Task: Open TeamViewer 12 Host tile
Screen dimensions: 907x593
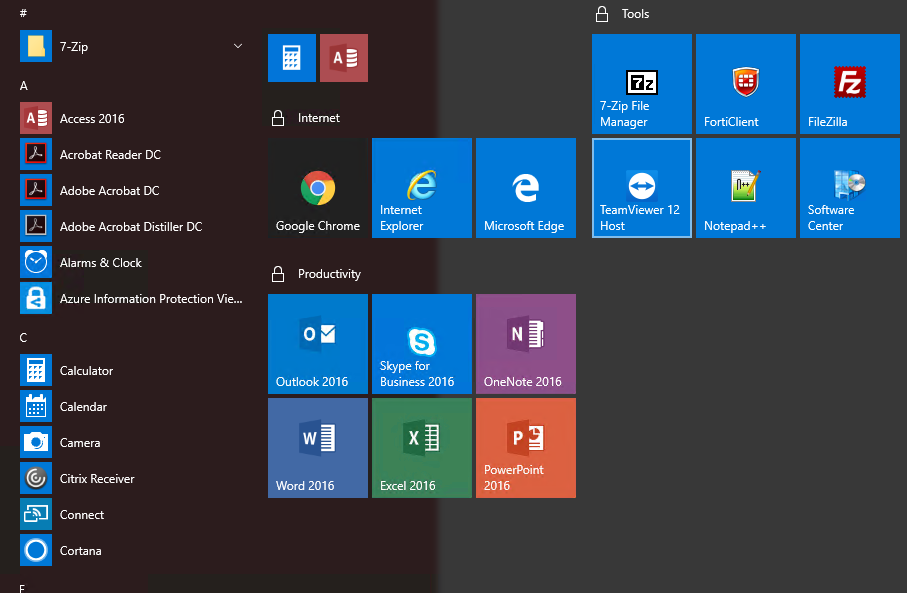Action: 641,188
